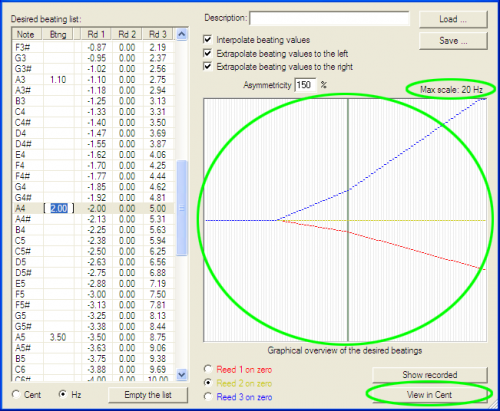Click Show recorded button
The image size is (500, 411).
[x=430, y=375]
